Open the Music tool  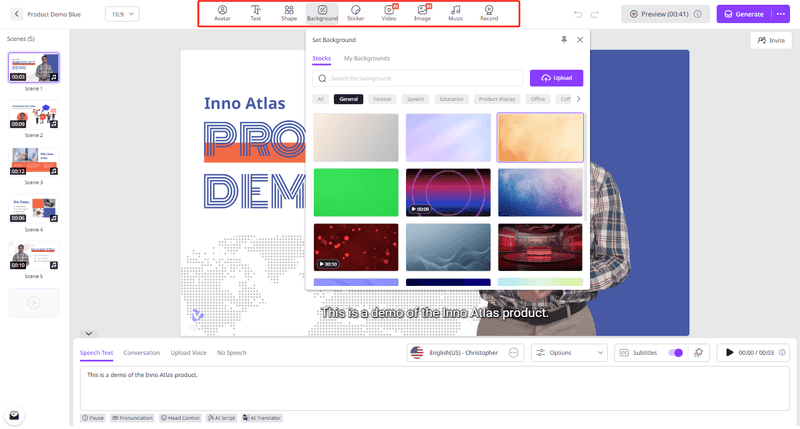point(456,13)
